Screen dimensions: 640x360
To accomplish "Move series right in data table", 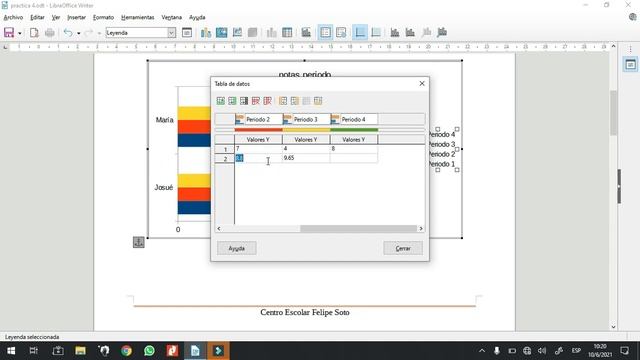I will click(295, 101).
